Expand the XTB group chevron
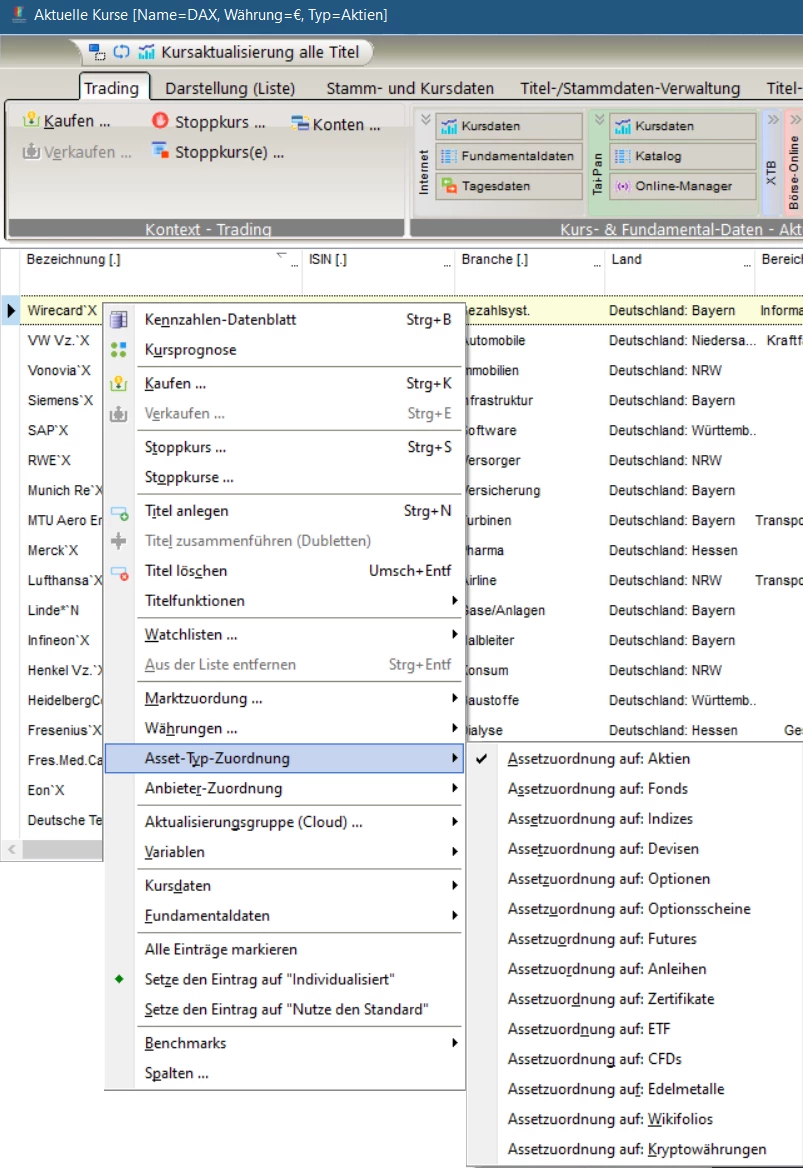The image size is (803, 1168). pos(772,119)
